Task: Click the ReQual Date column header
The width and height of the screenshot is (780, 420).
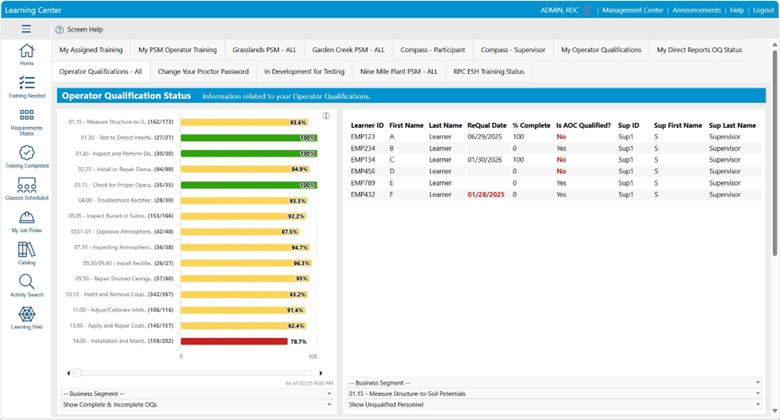Action: pyautogui.click(x=485, y=125)
